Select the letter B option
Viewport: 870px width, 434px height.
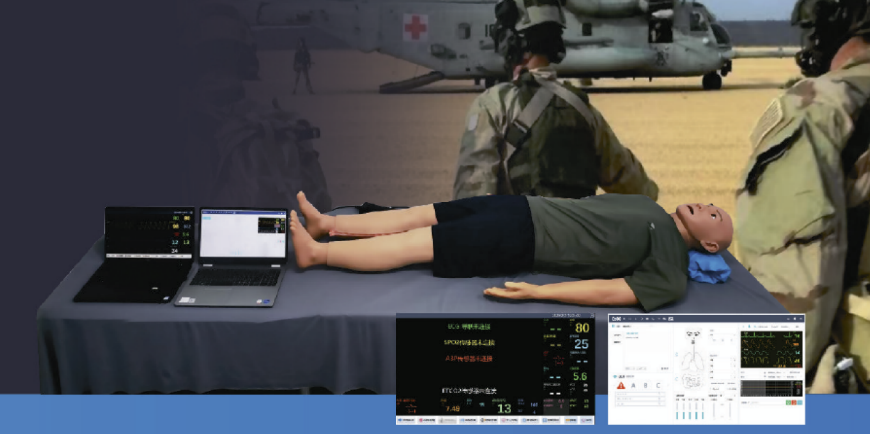[646, 384]
